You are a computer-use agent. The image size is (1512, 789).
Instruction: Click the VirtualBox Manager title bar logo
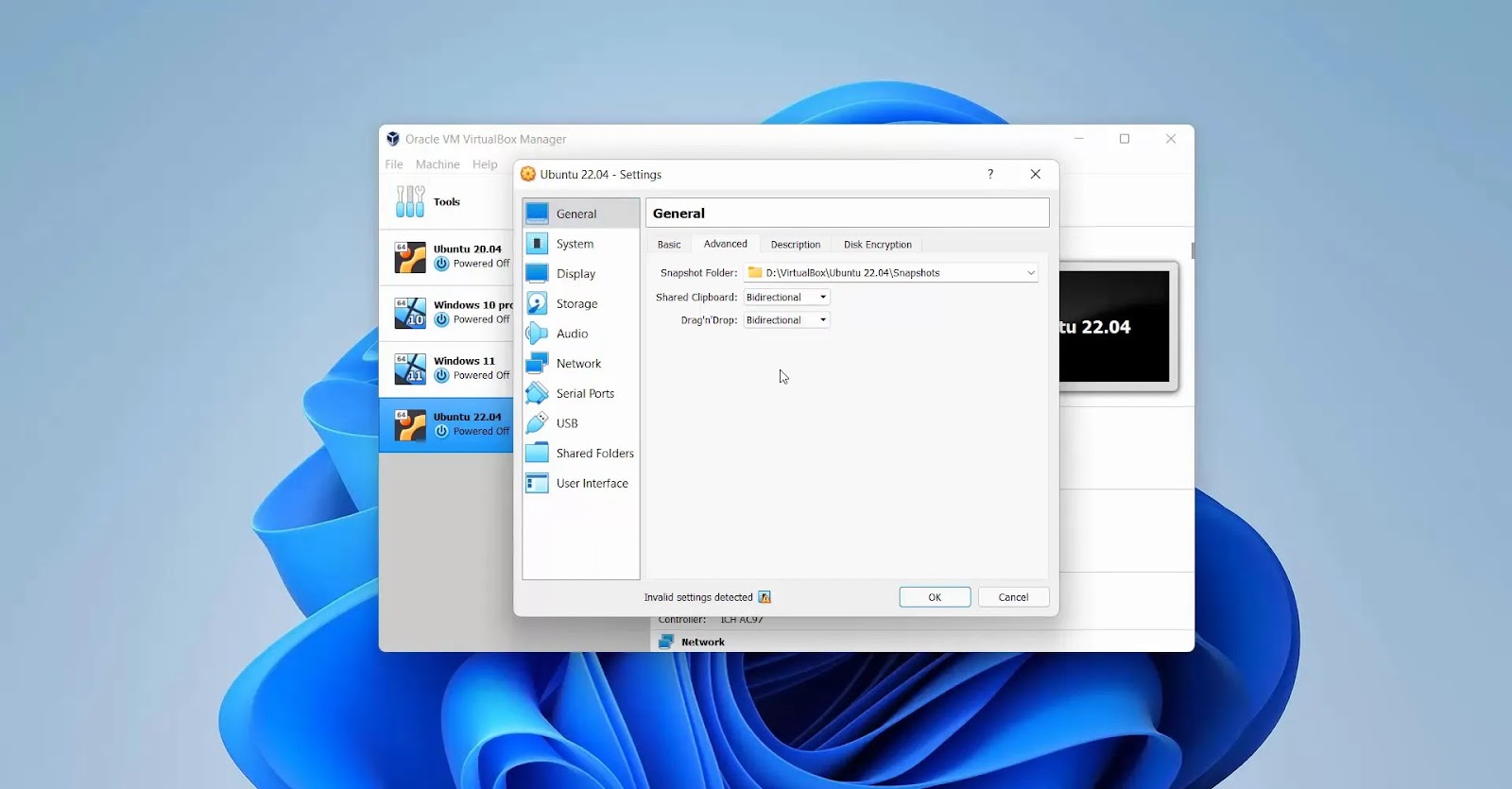[x=393, y=139]
